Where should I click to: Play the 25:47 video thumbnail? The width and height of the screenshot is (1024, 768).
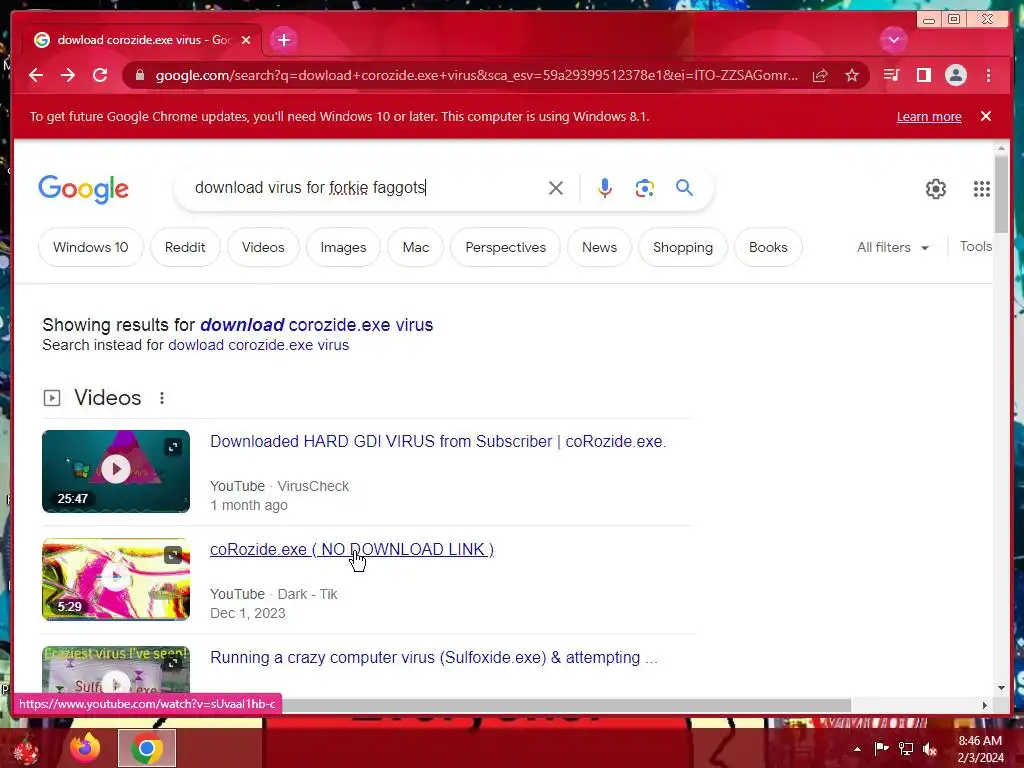tap(116, 471)
